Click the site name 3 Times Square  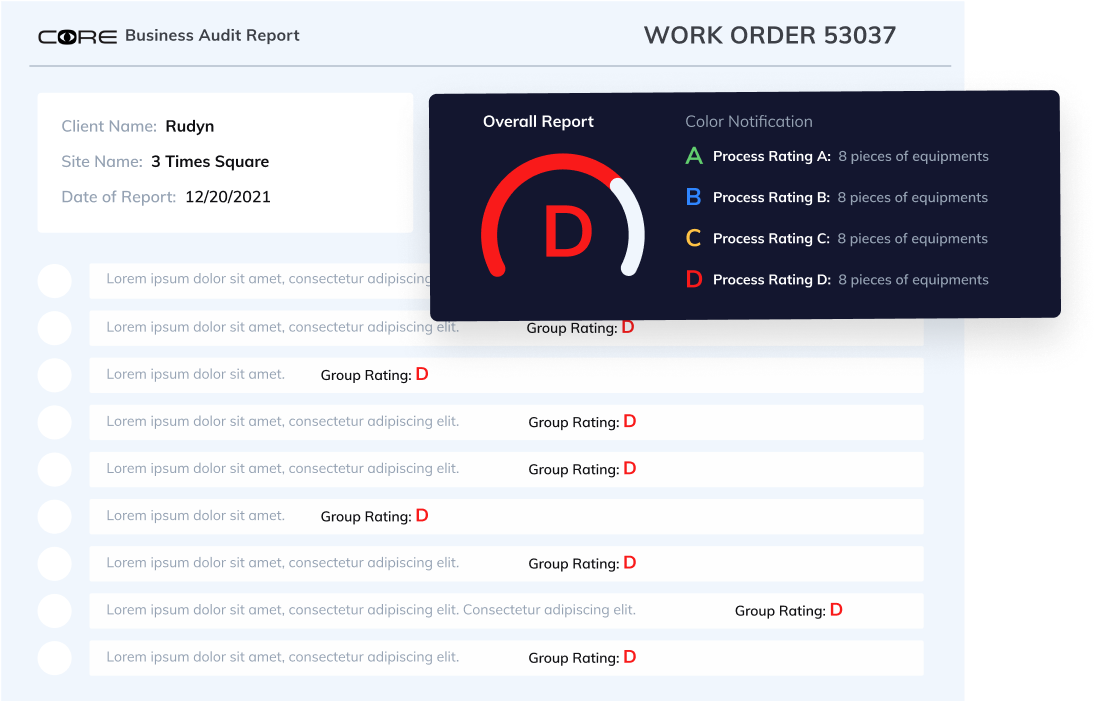coord(210,162)
